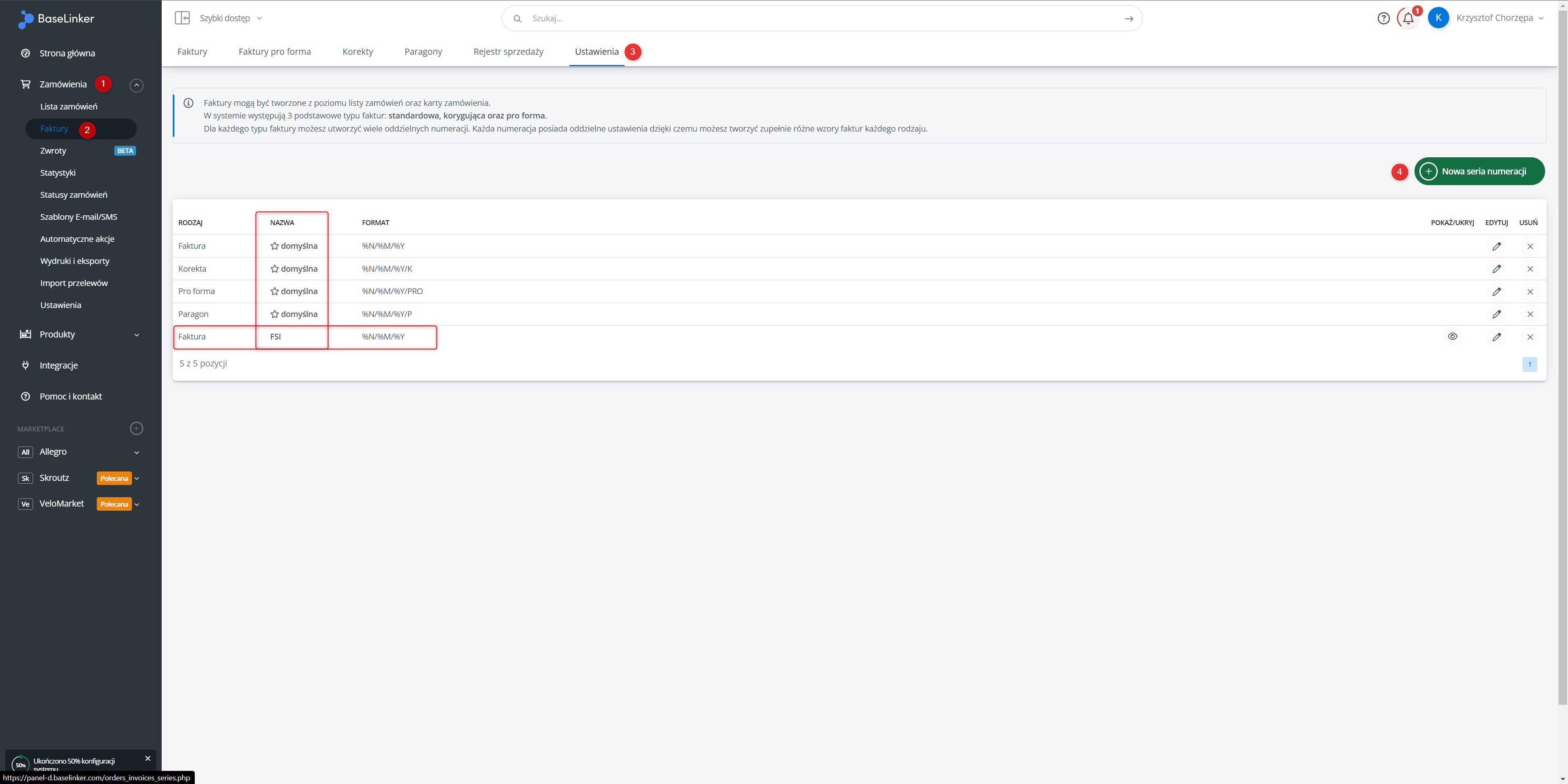The width and height of the screenshot is (1568, 784).
Task: Click the %N/%M/%Y/K format cell
Action: (x=387, y=269)
